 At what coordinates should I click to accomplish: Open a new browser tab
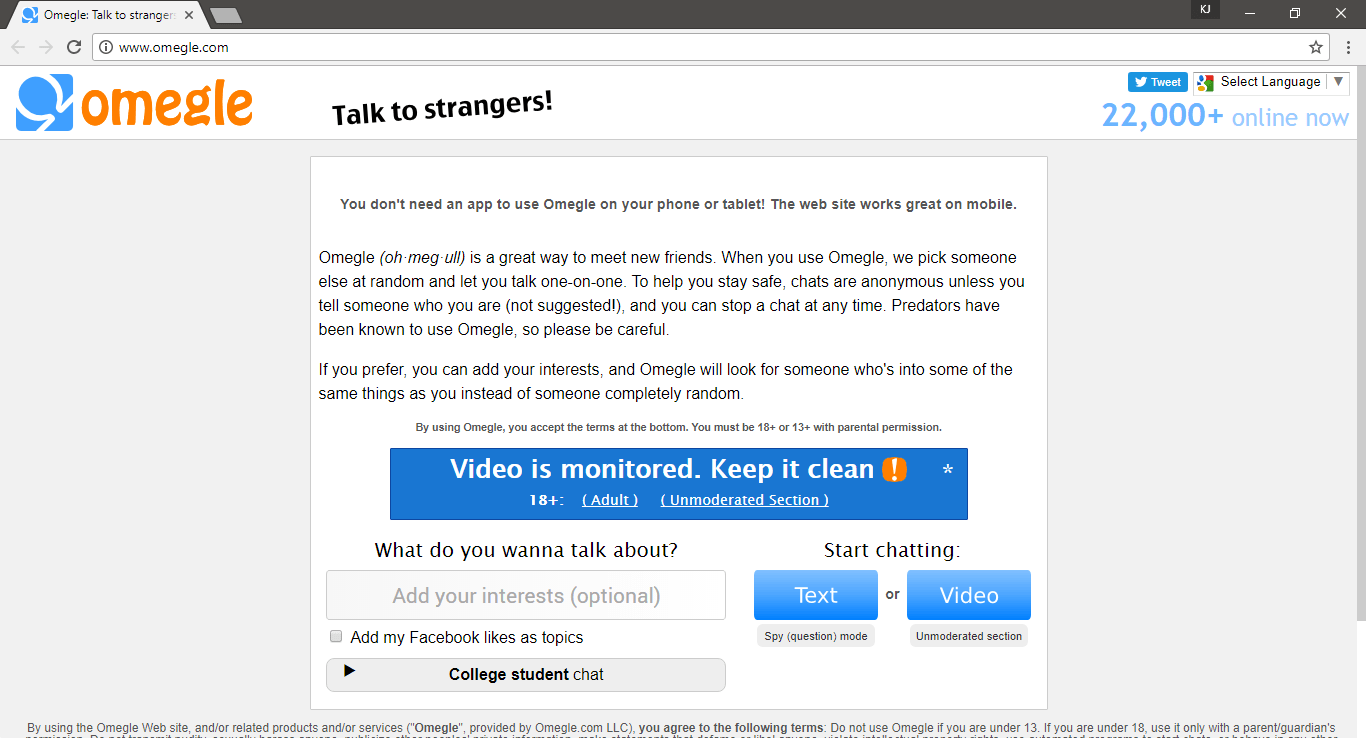tap(226, 14)
